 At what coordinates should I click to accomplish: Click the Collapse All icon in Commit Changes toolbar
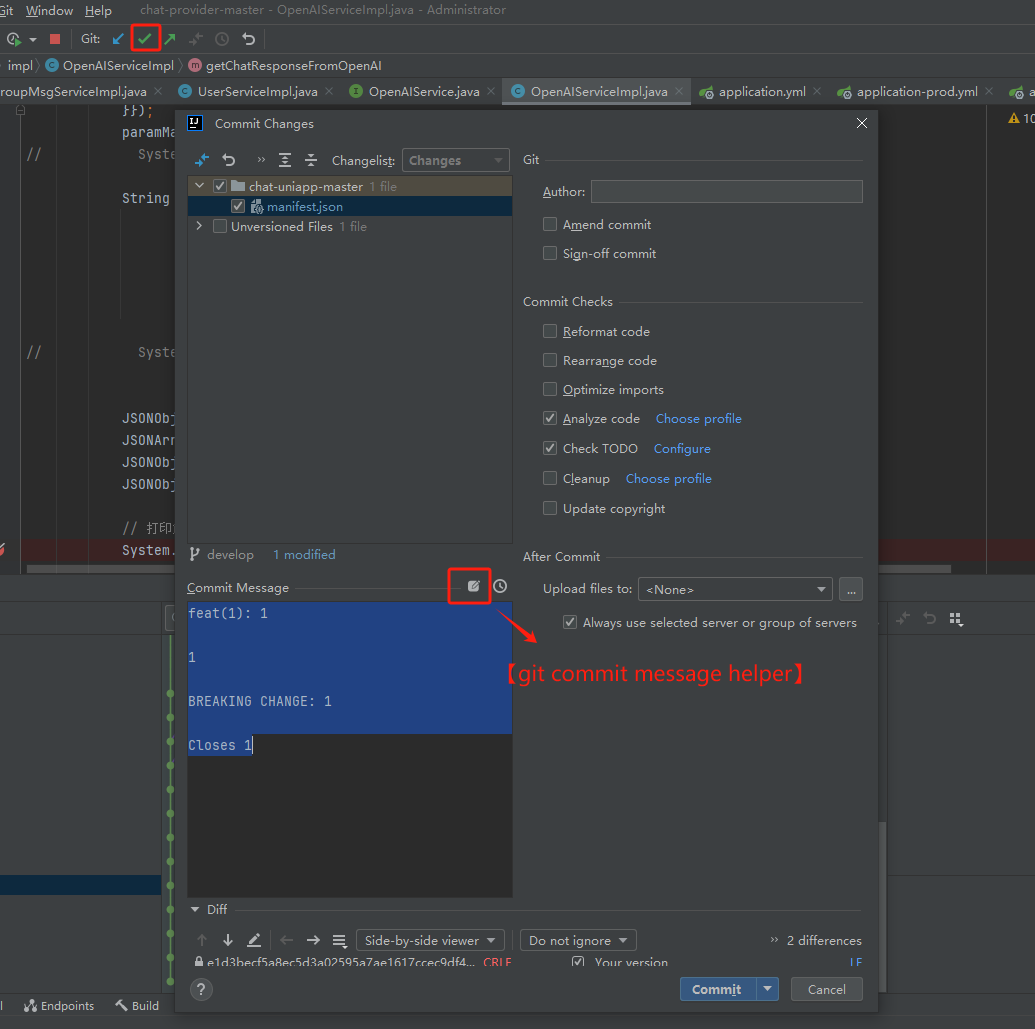tap(312, 159)
